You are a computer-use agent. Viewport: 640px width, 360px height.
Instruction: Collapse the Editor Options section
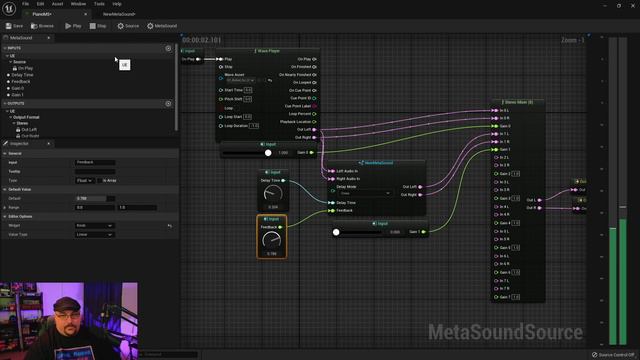coord(5,216)
